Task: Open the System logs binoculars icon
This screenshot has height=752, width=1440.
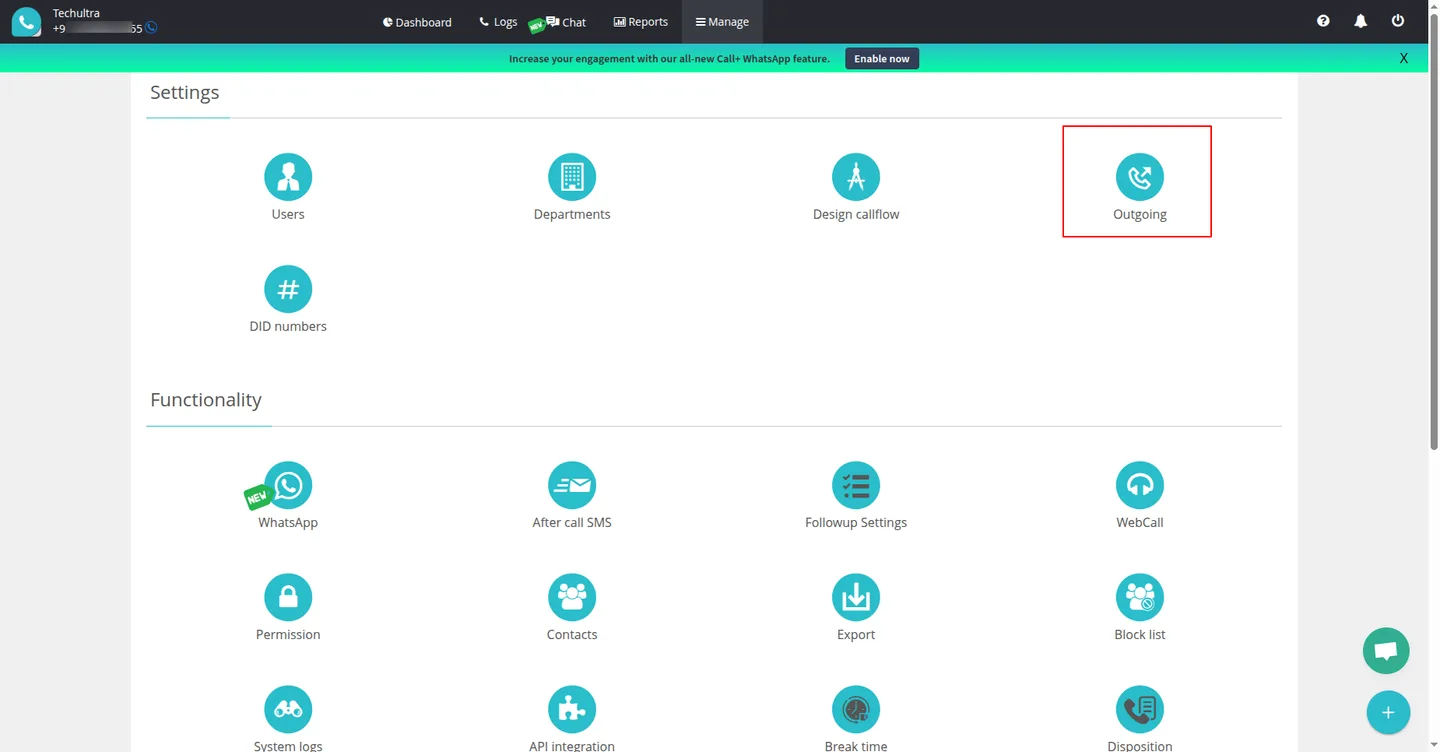Action: pyautogui.click(x=288, y=709)
